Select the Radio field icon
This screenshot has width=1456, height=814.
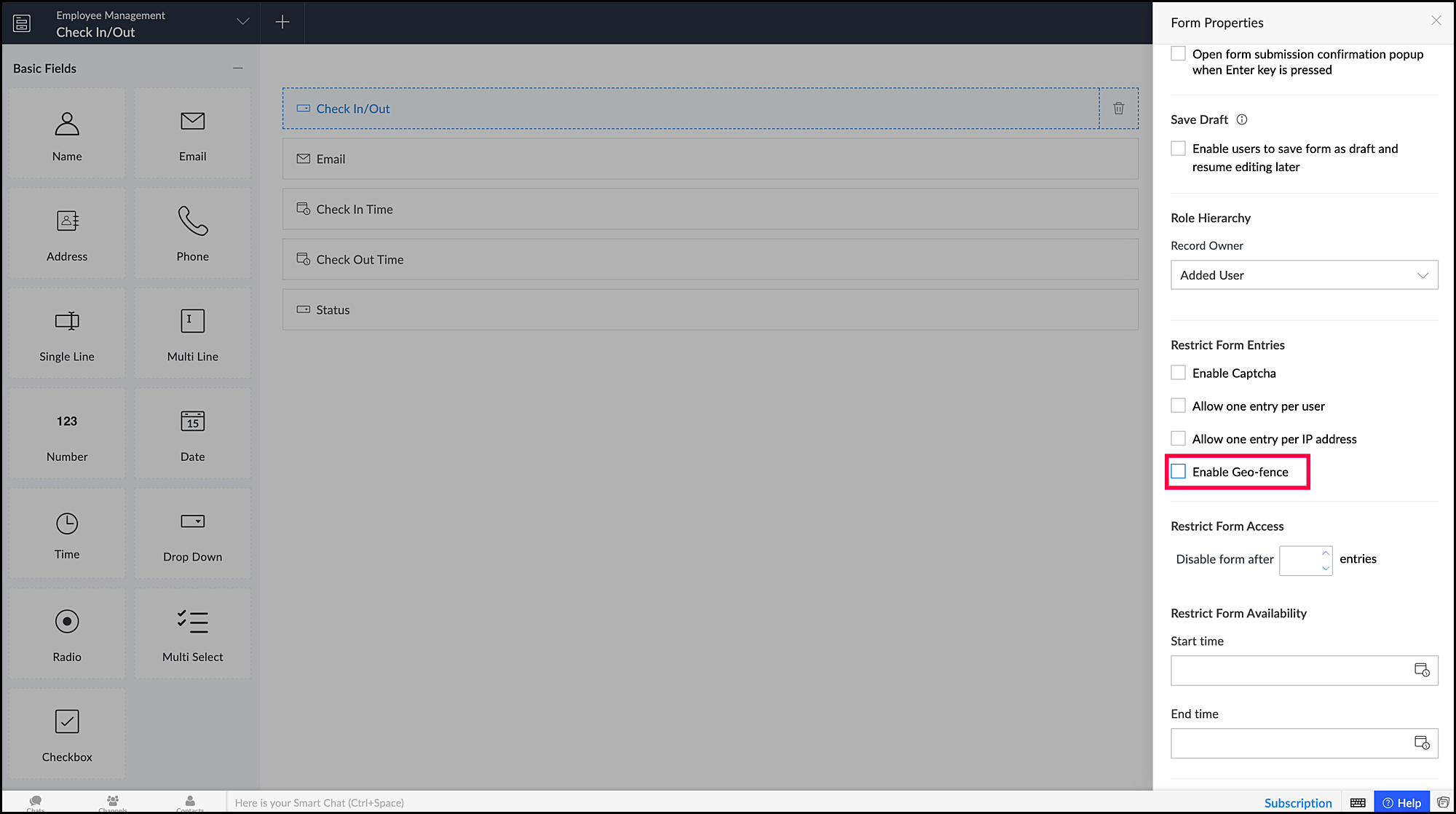pyautogui.click(x=67, y=622)
